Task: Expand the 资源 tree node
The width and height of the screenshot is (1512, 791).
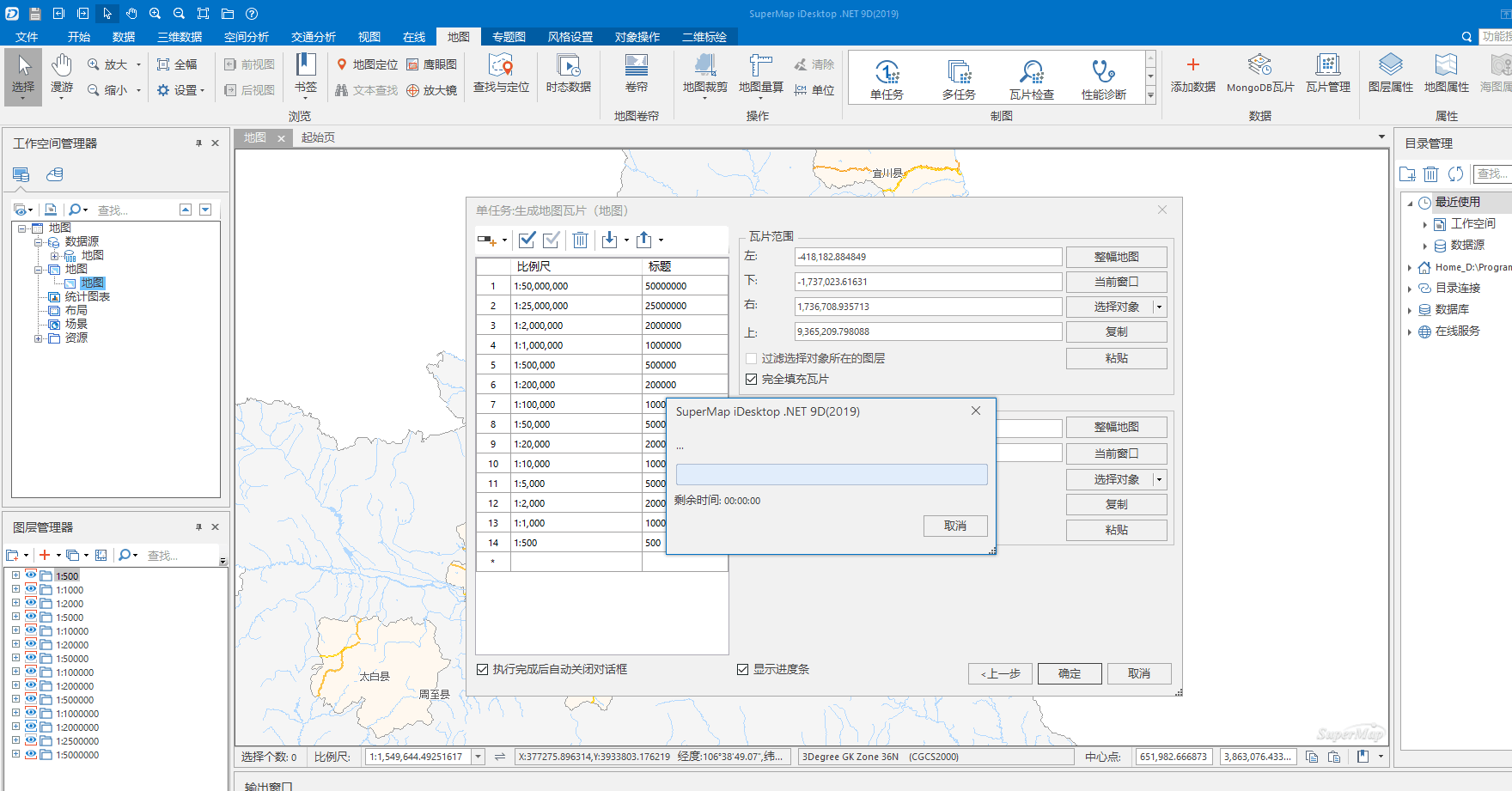Action: (x=38, y=338)
